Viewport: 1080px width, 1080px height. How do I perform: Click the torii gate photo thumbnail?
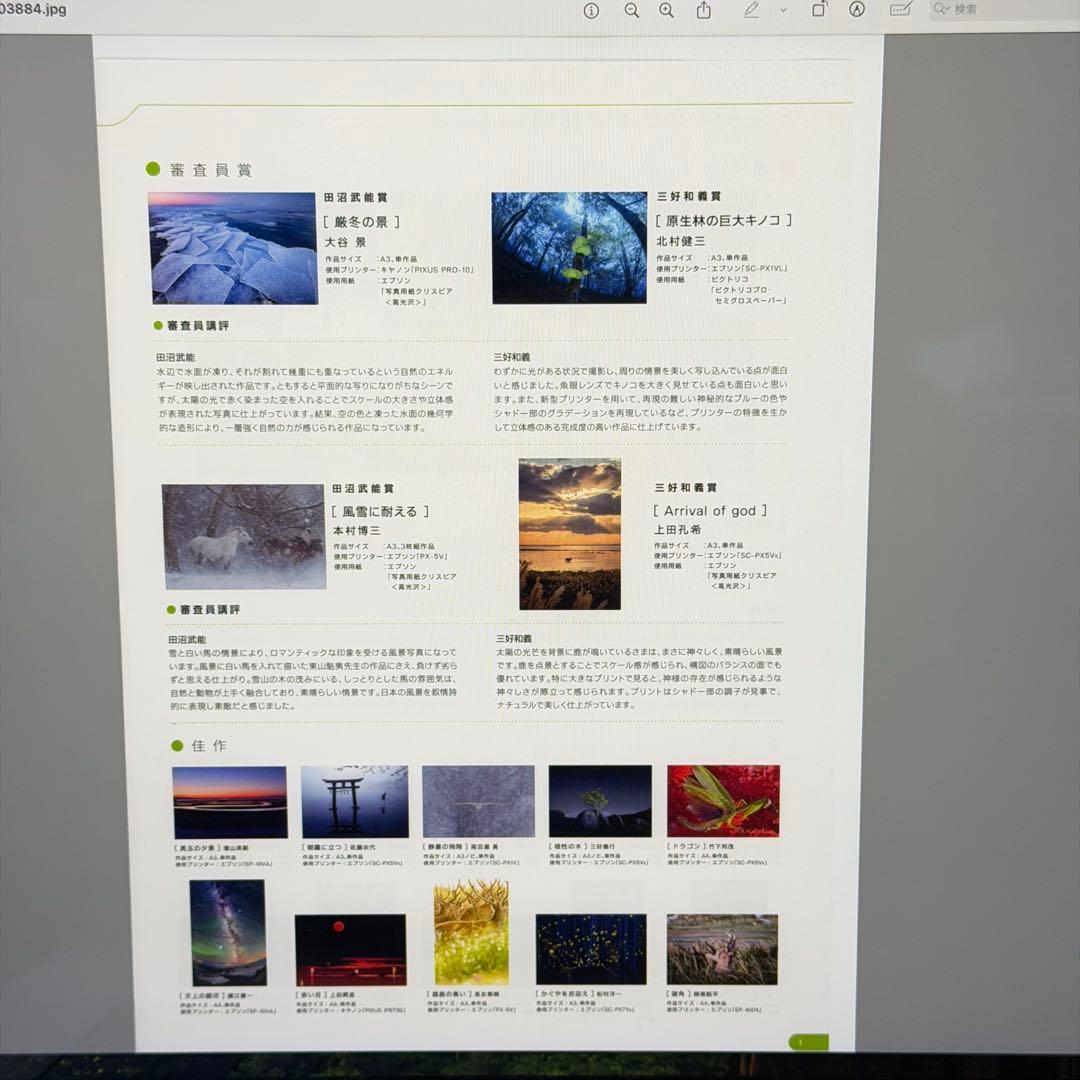point(355,802)
